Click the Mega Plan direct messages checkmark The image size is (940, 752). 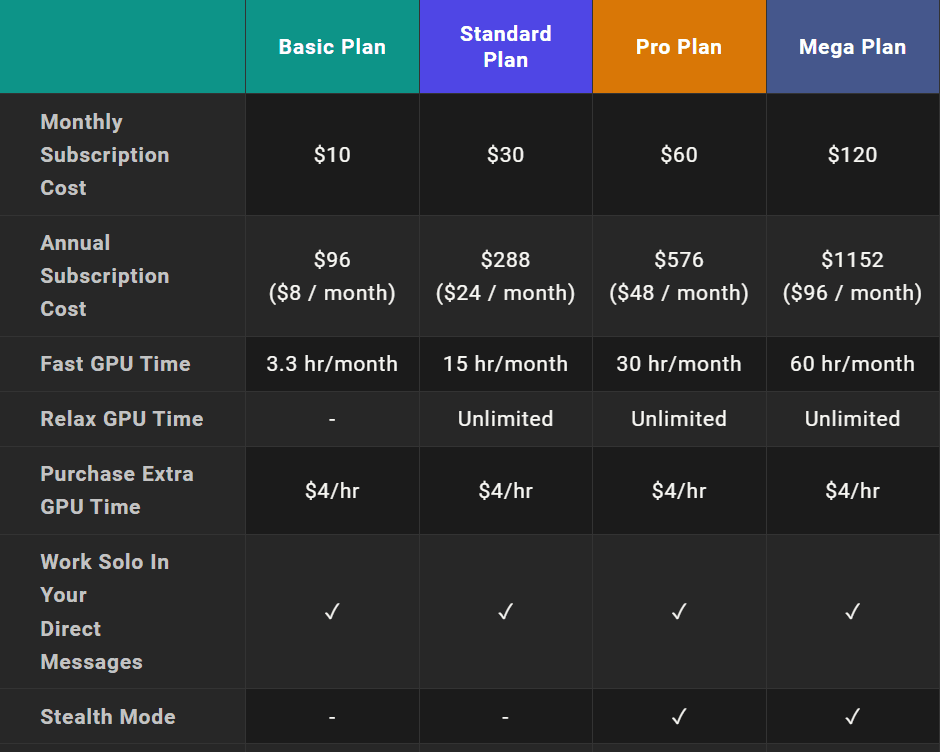[x=852, y=612]
